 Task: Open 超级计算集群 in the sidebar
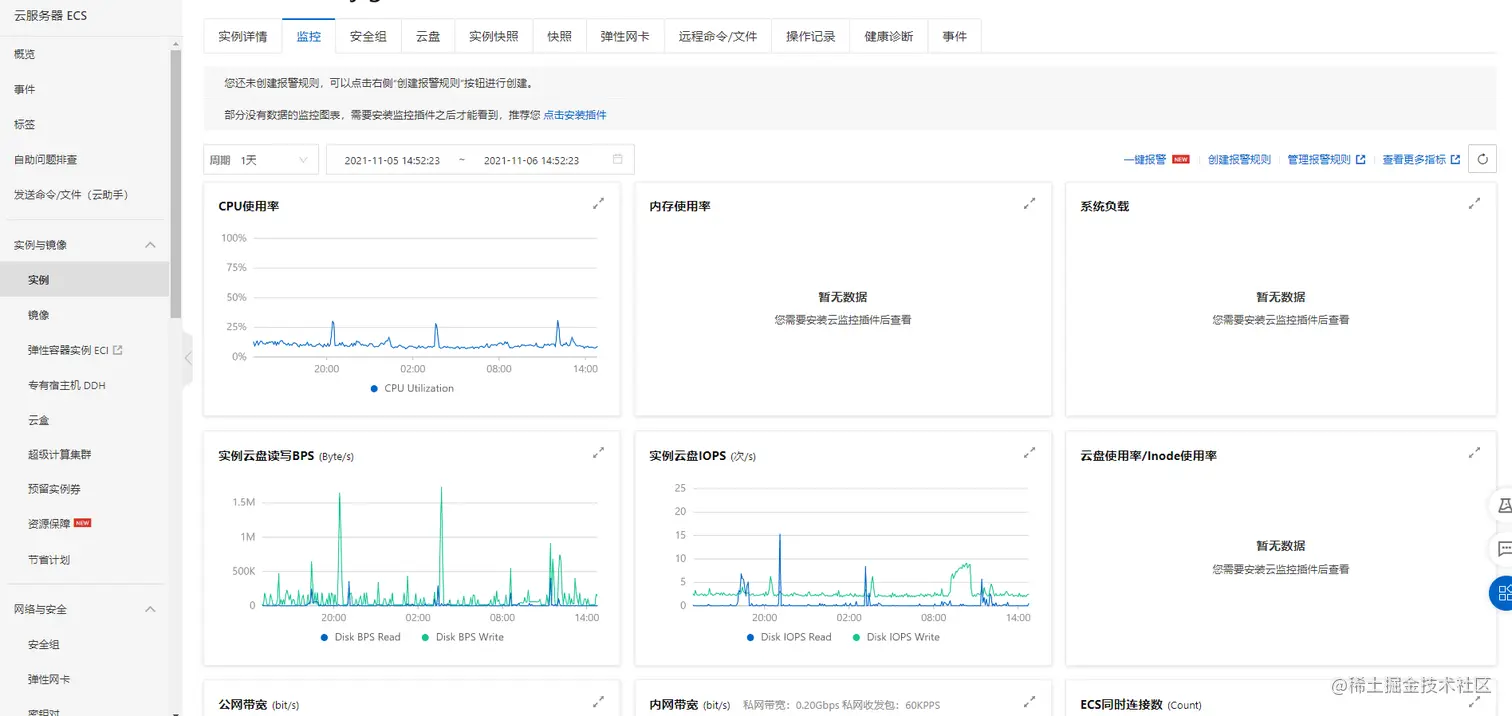pos(59,454)
